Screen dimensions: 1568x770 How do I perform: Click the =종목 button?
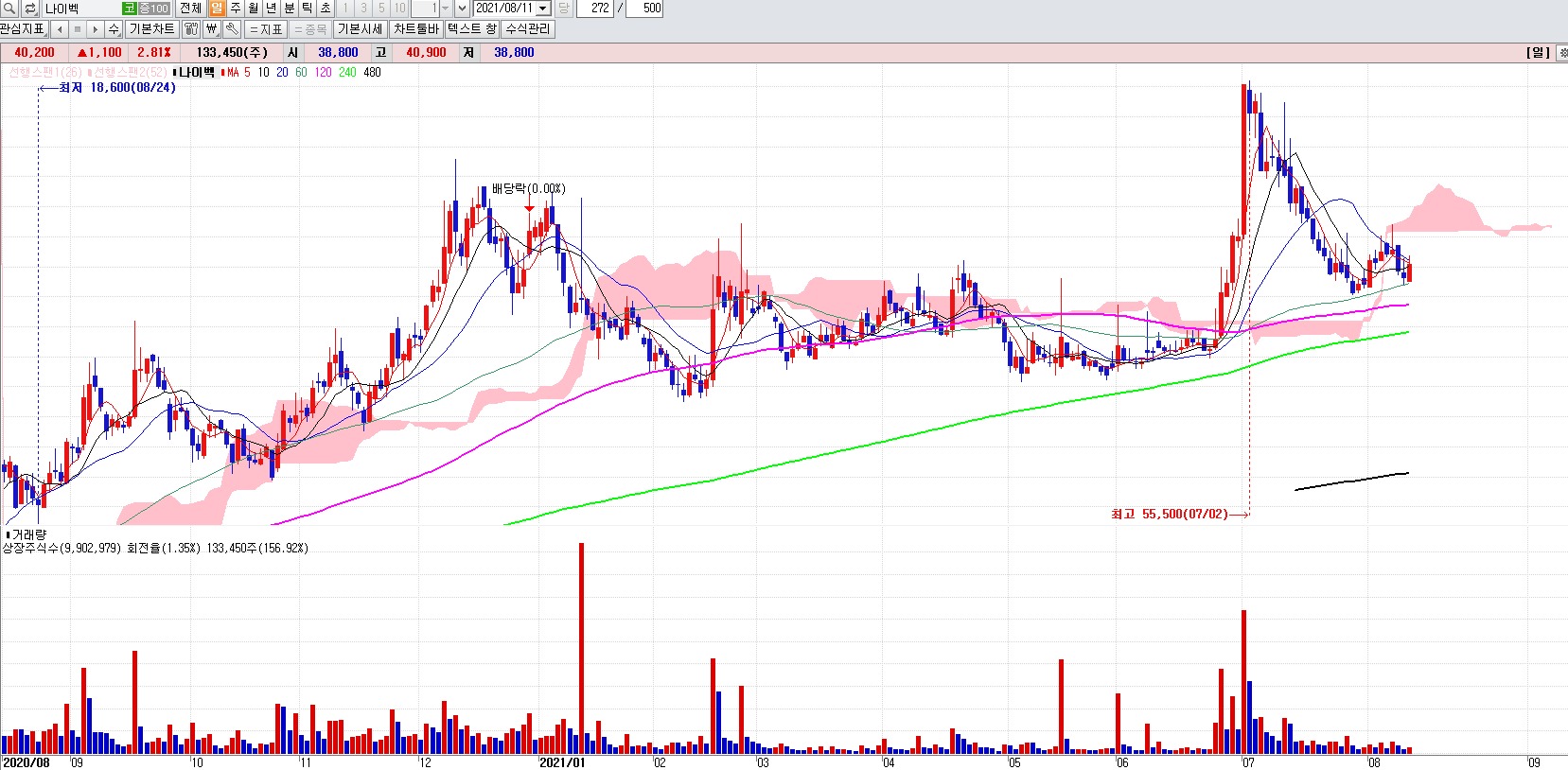click(x=310, y=29)
